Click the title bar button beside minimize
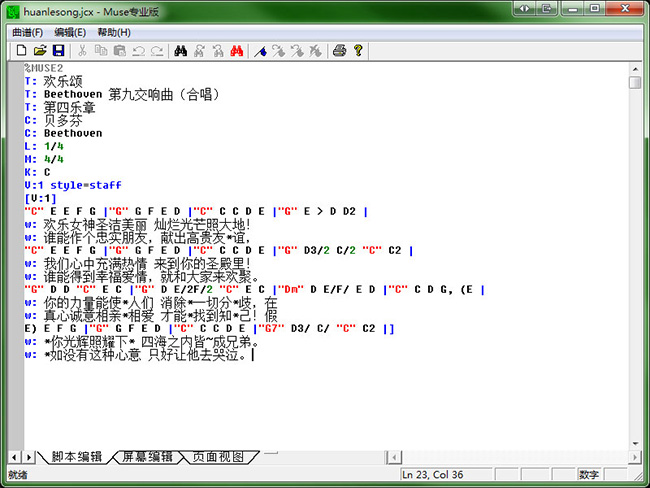The height and width of the screenshot is (488, 650). point(546,9)
